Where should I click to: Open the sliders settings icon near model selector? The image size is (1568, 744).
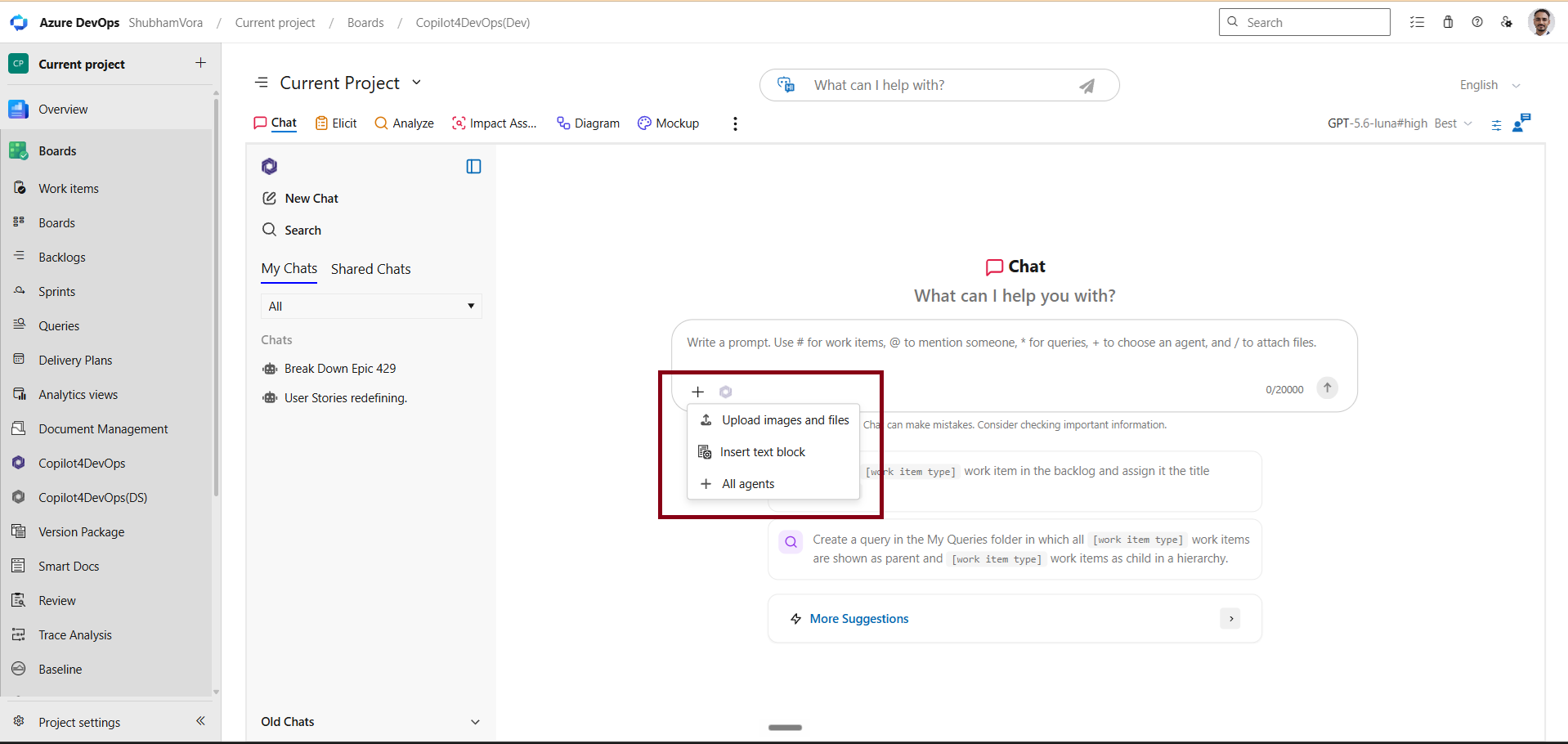[x=1496, y=125]
